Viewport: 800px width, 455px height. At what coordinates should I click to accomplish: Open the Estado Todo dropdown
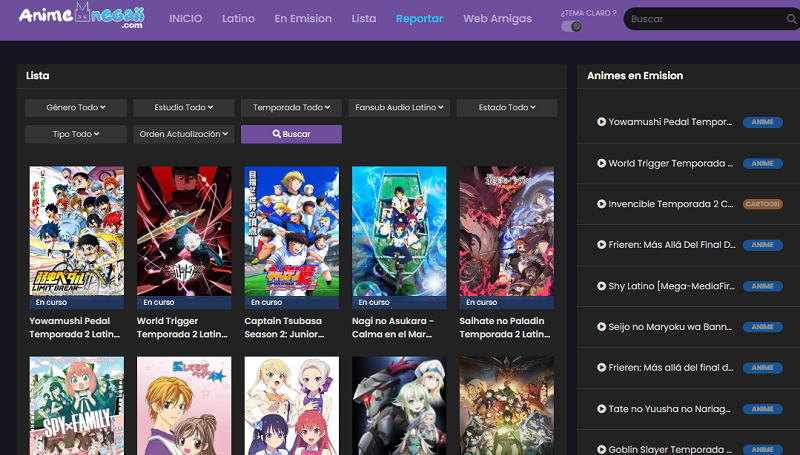pos(507,108)
